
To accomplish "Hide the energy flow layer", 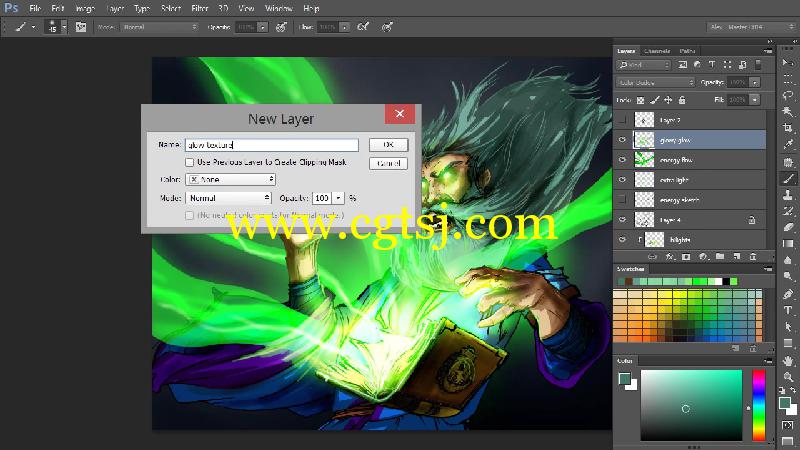I will coord(622,160).
